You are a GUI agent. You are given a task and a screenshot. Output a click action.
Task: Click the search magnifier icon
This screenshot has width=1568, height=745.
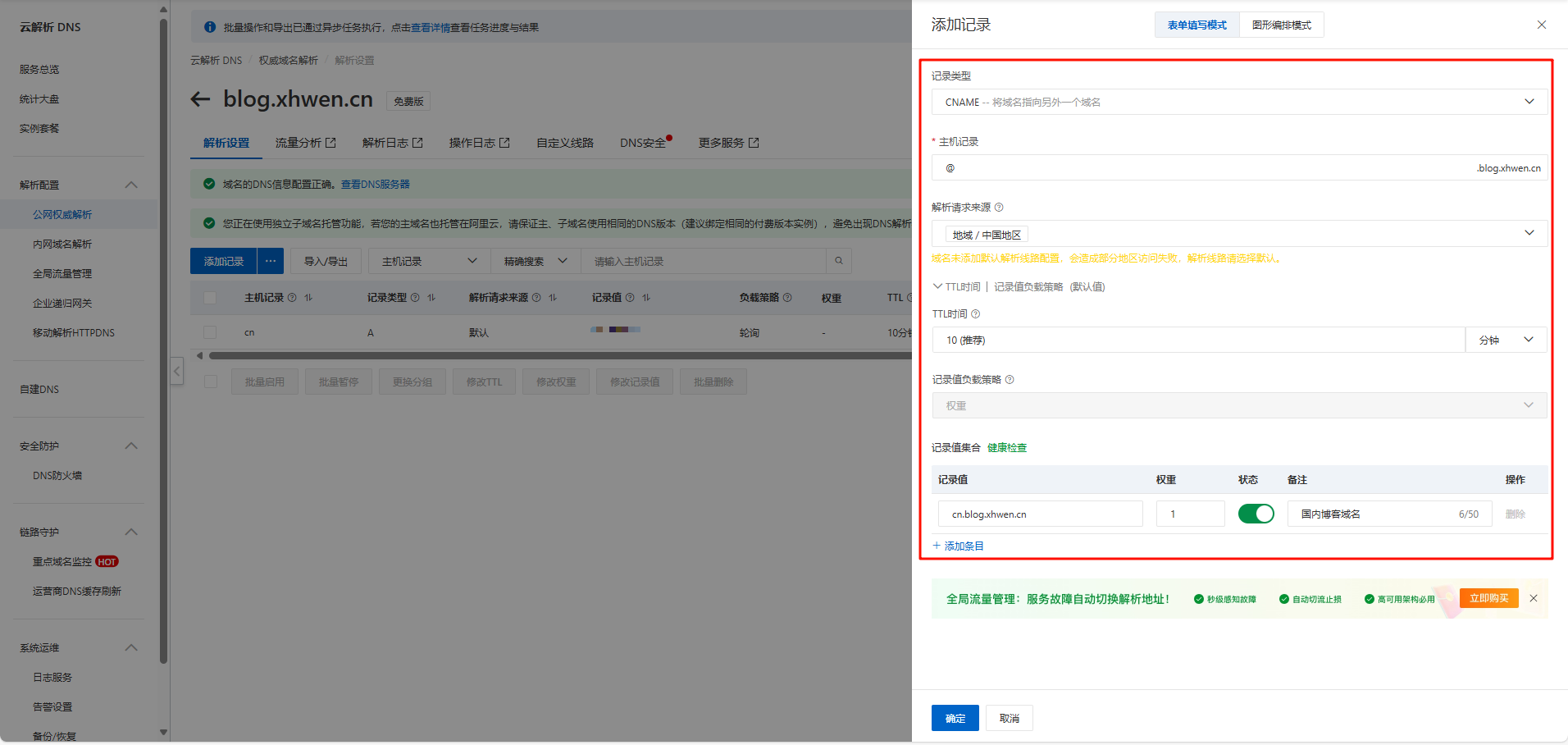coord(838,261)
